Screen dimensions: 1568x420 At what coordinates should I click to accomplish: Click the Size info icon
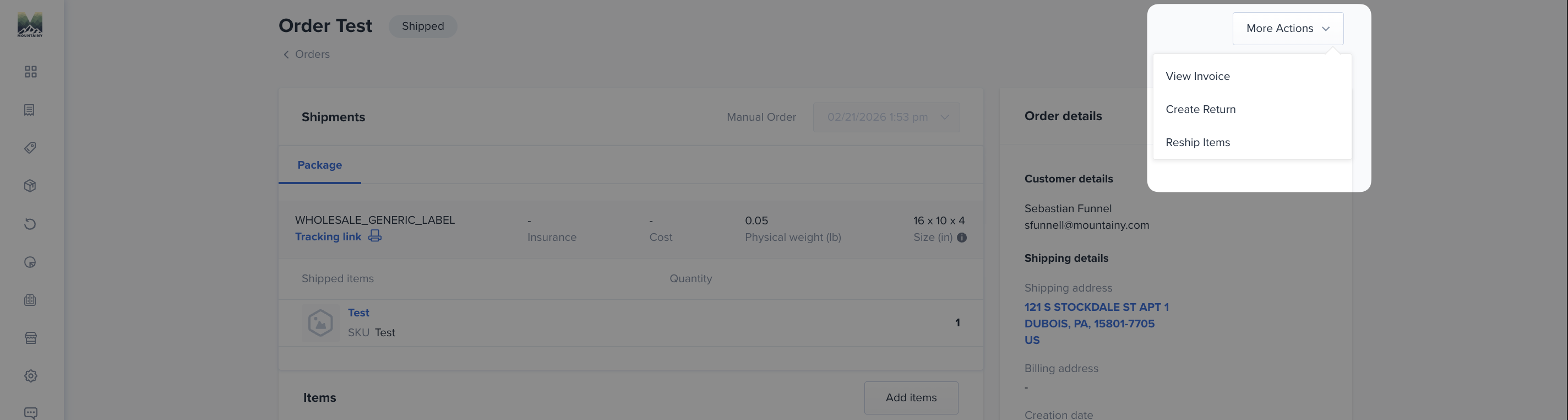(962, 238)
